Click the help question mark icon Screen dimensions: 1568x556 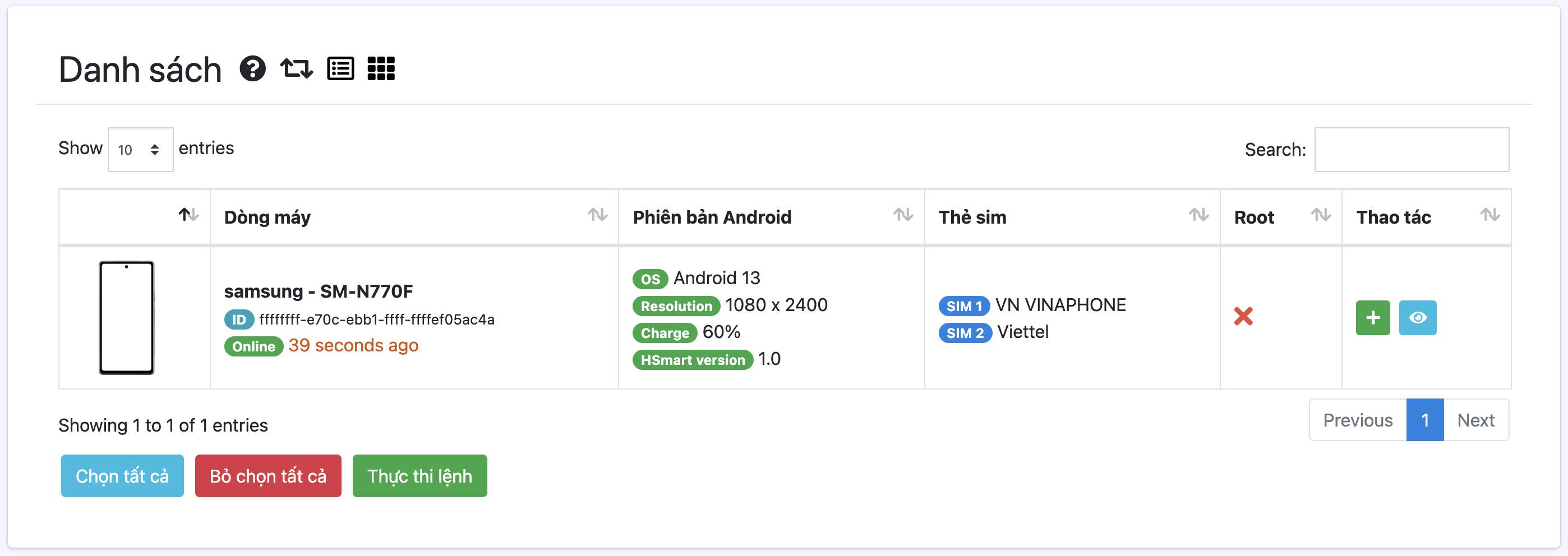tap(252, 68)
